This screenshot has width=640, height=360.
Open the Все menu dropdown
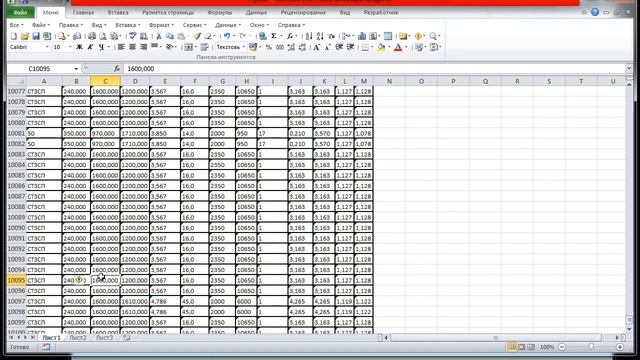click(x=17, y=25)
